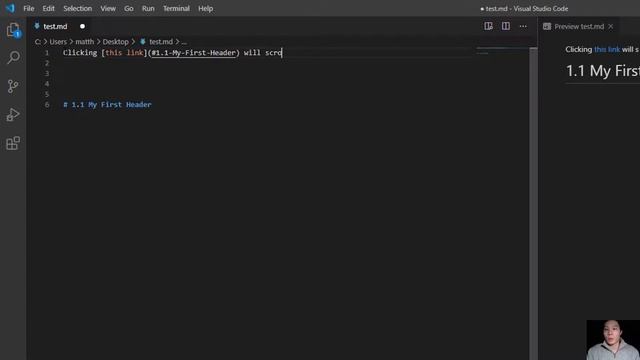Open the View menu

pyautogui.click(x=108, y=8)
